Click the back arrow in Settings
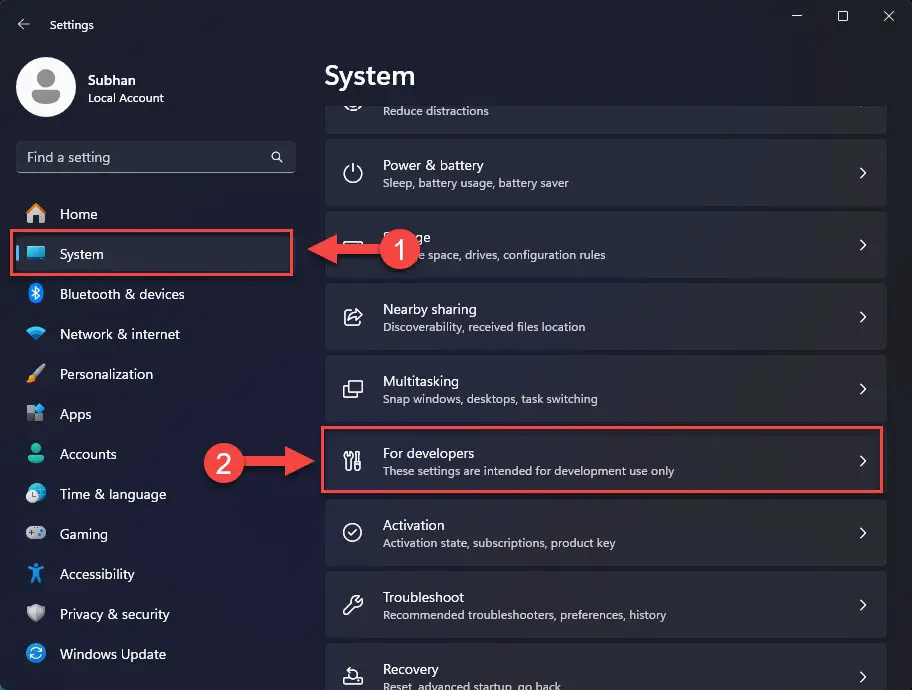This screenshot has width=912, height=690. coord(23,24)
